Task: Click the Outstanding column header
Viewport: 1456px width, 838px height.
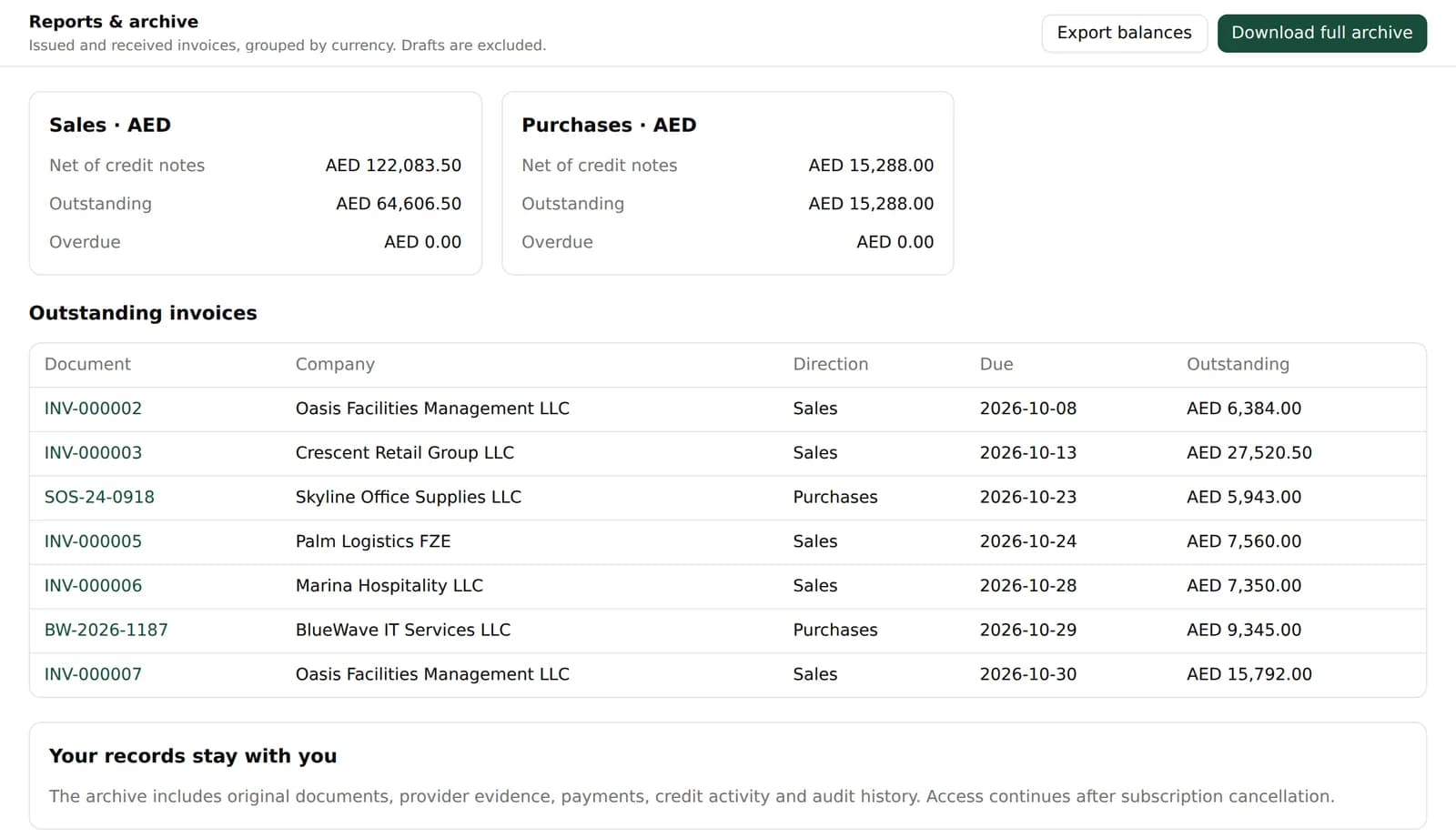Action: pos(1238,364)
